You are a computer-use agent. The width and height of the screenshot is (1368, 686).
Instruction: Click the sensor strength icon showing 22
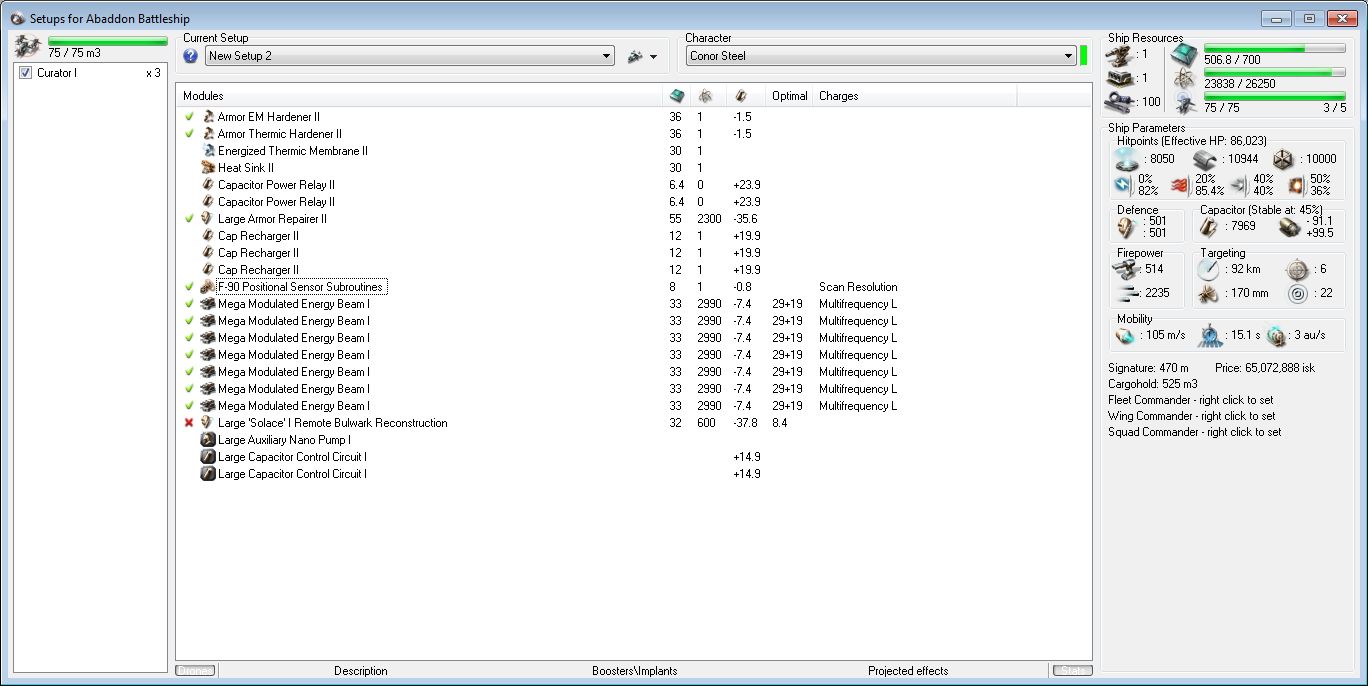pyautogui.click(x=1297, y=293)
